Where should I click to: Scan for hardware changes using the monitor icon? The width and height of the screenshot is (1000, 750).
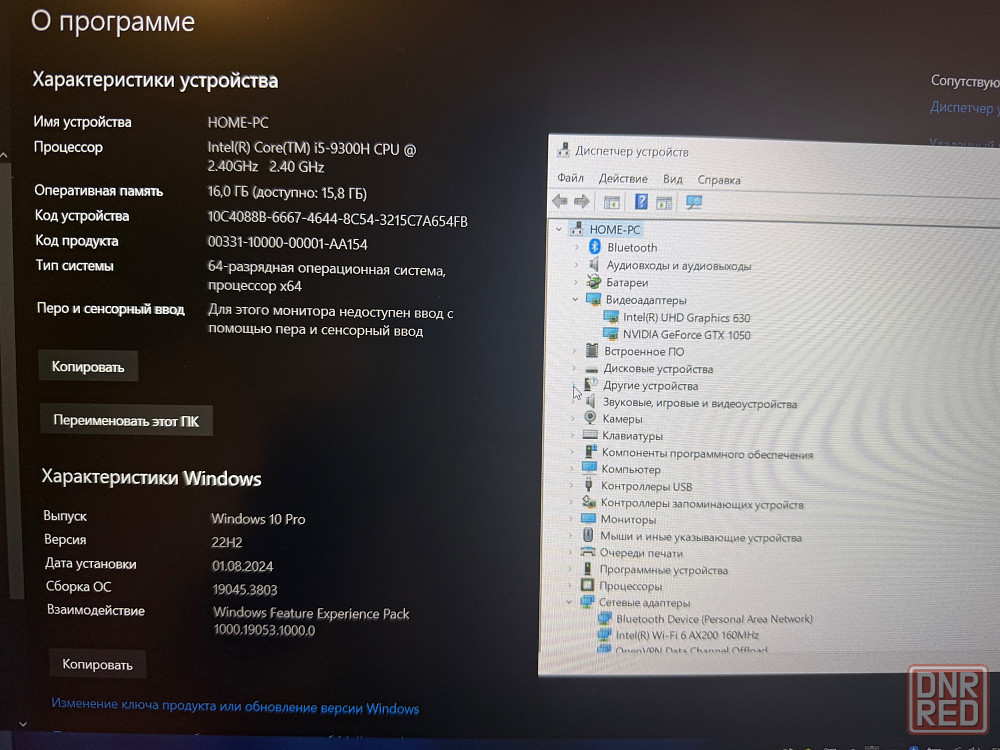click(693, 203)
